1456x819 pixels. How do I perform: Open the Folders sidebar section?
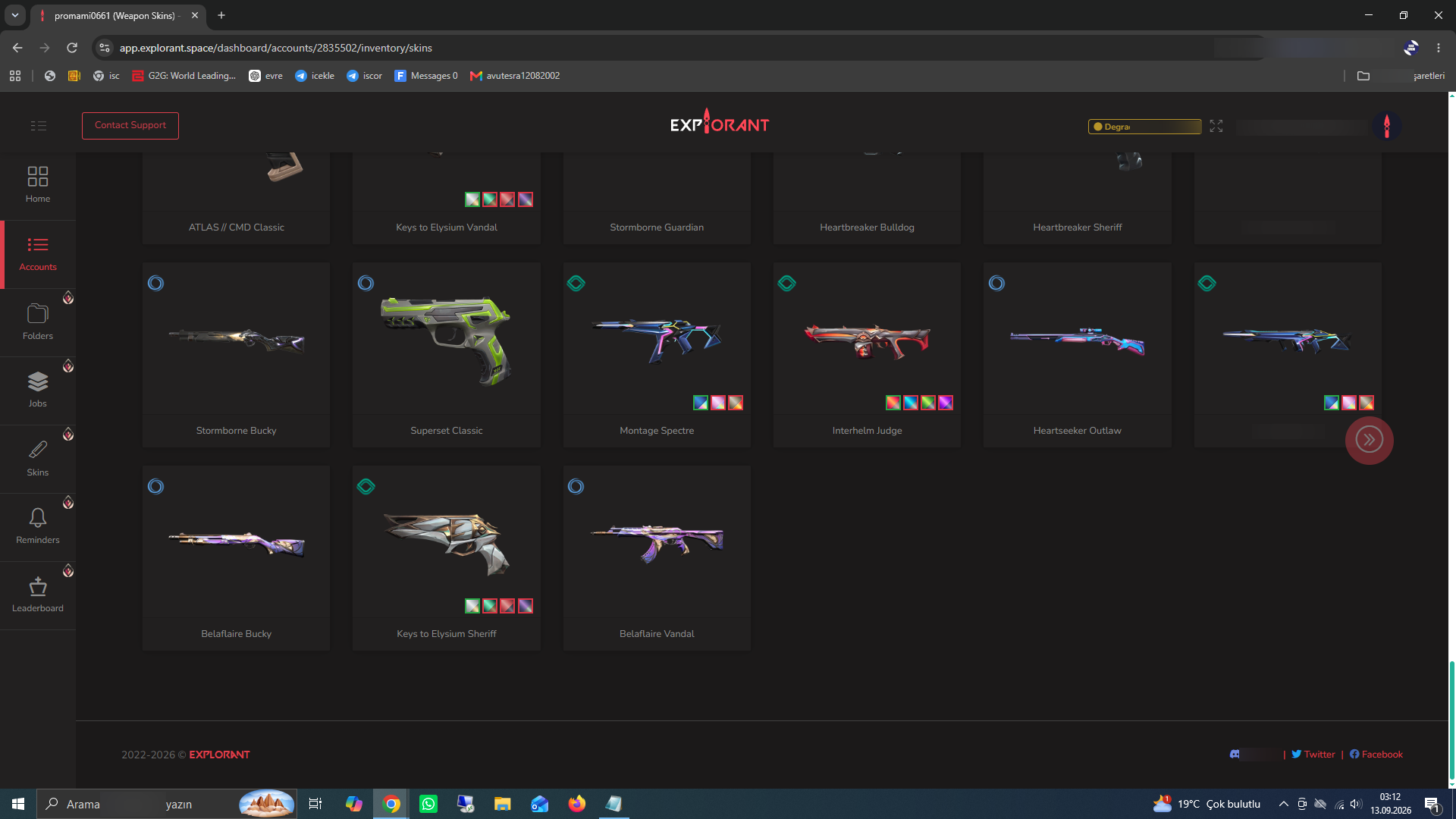pyautogui.click(x=38, y=322)
